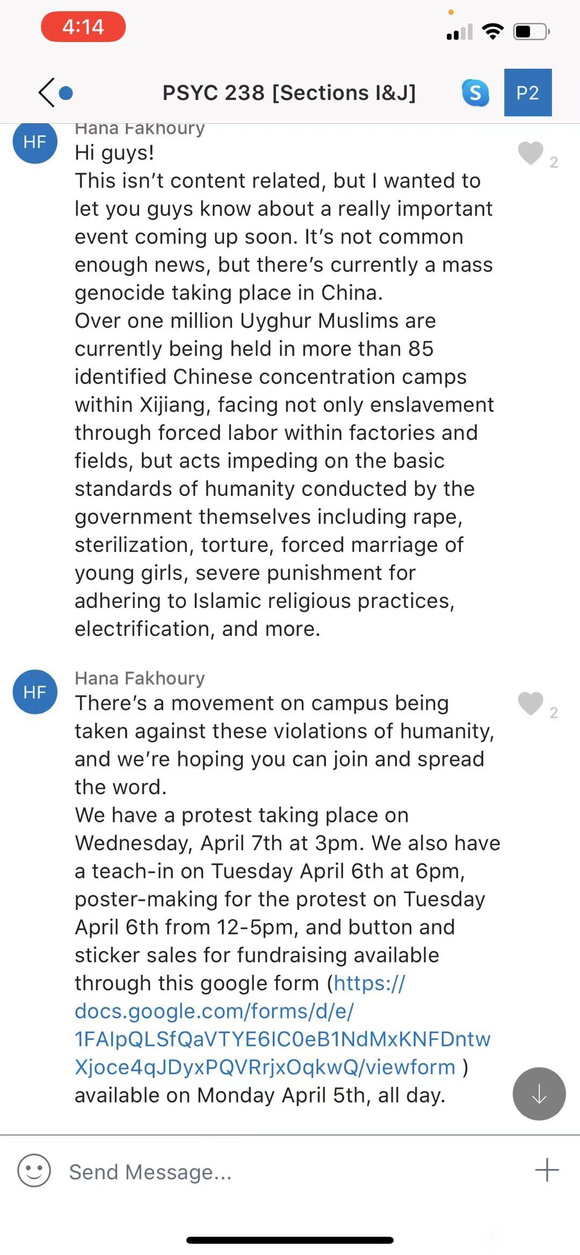Tap the Wi-Fi status icon
580x1255 pixels.
tap(492, 31)
